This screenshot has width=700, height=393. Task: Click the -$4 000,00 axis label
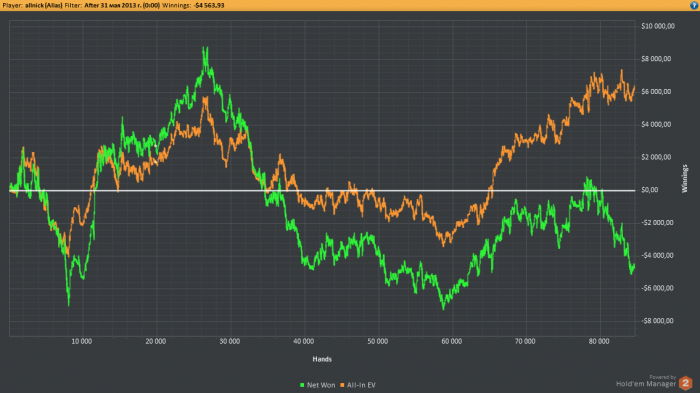(657, 255)
